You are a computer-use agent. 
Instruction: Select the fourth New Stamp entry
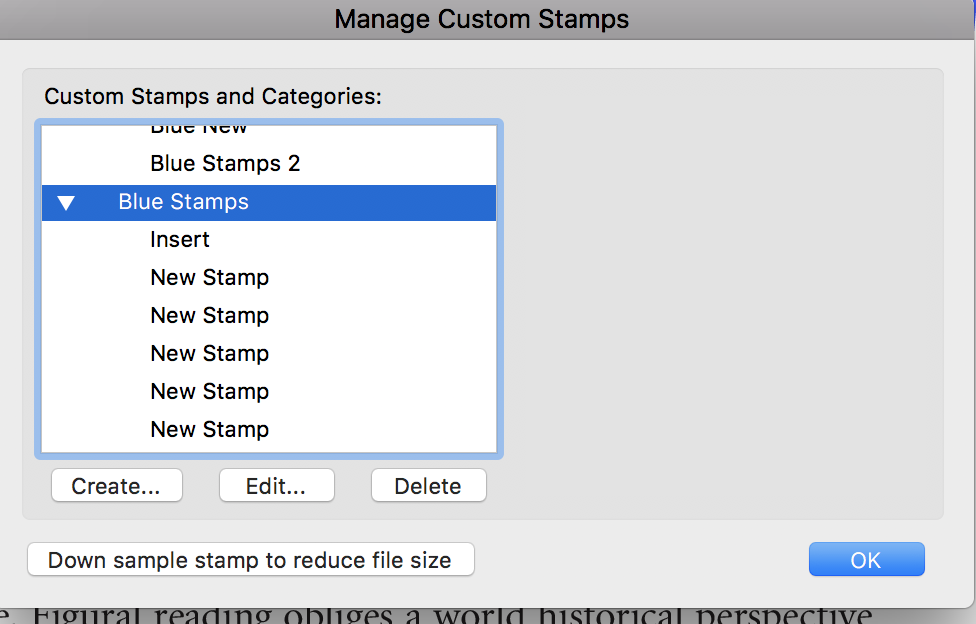click(210, 392)
